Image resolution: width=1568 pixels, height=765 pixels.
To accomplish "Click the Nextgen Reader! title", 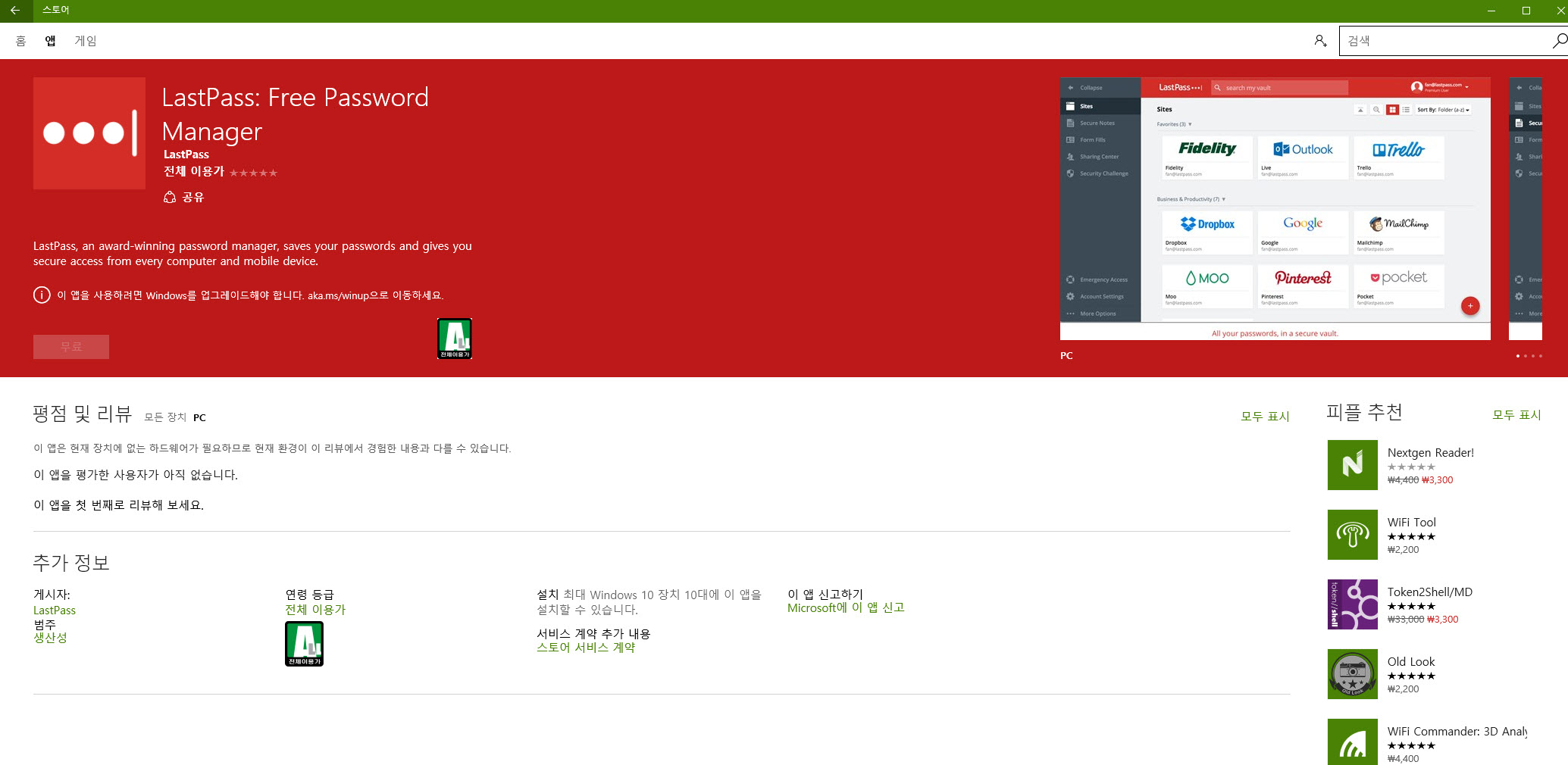I will (1431, 453).
